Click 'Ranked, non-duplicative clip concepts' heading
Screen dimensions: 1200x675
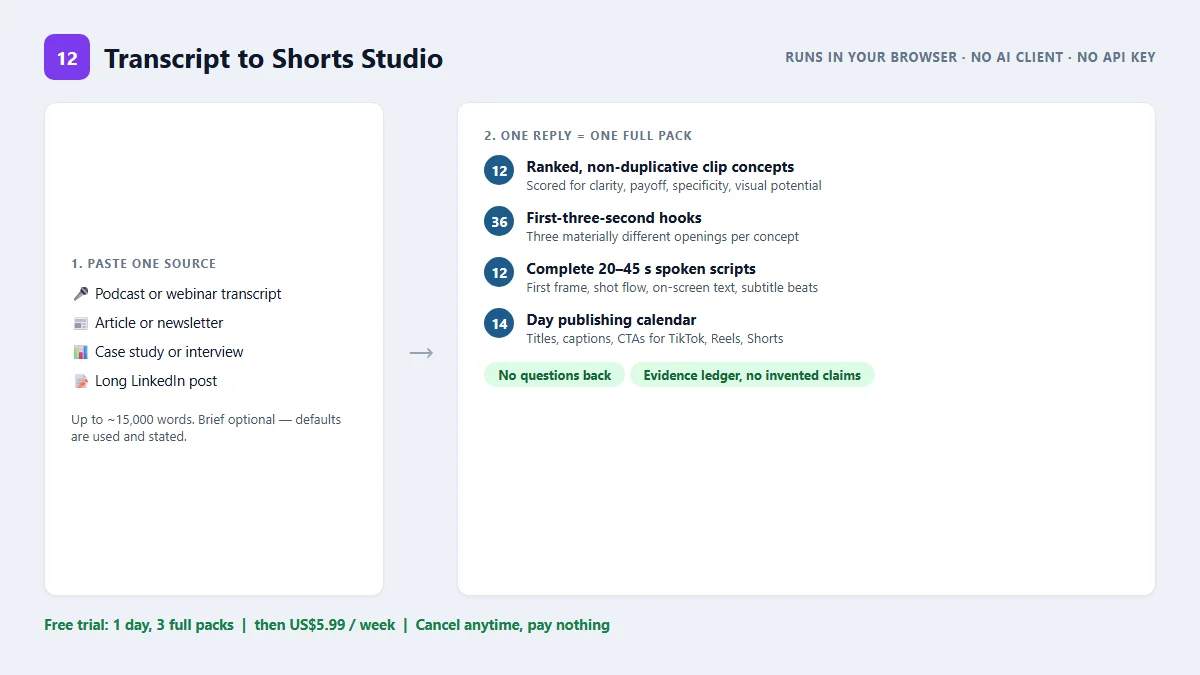[x=660, y=167]
